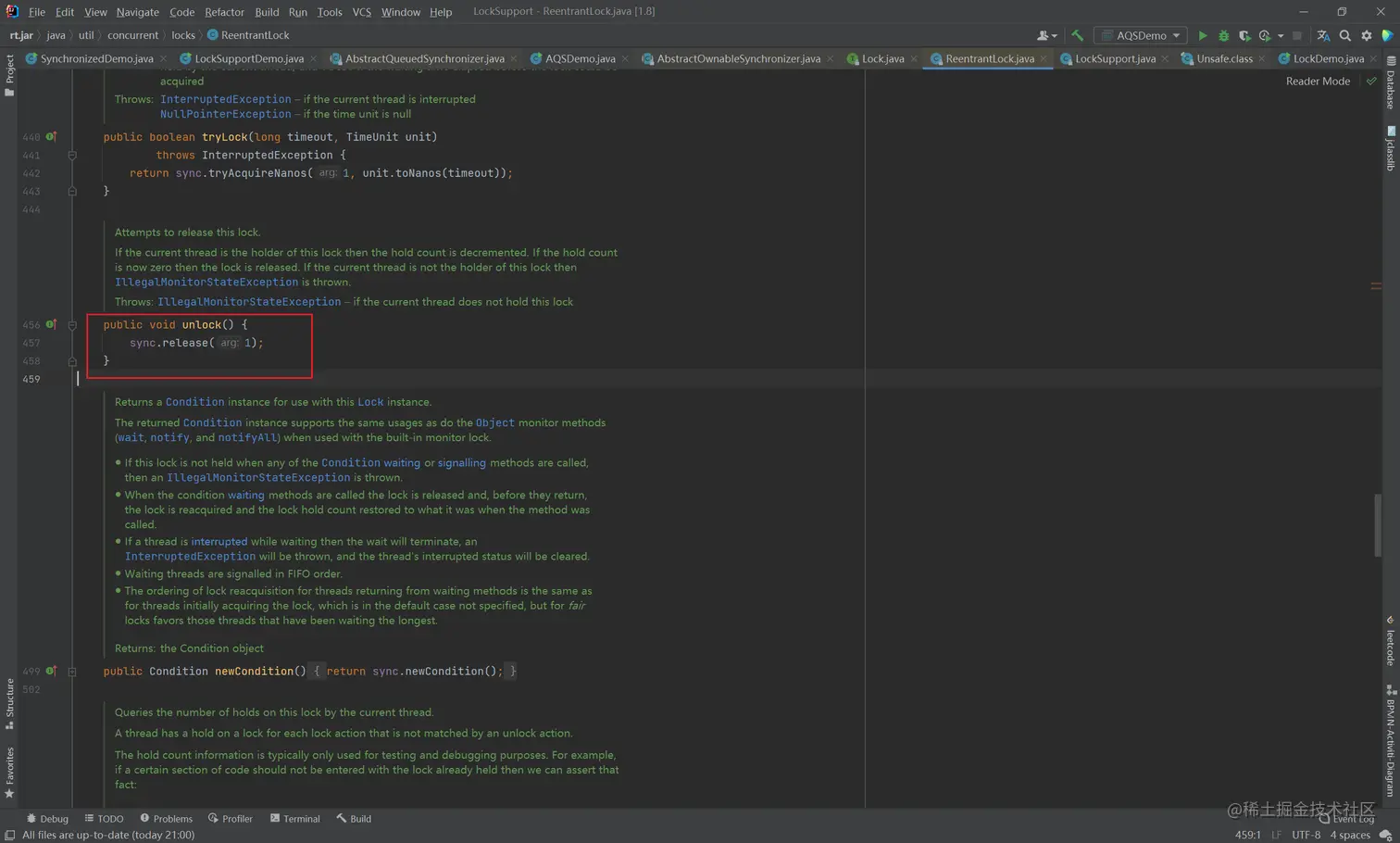This screenshot has width=1400, height=843.
Task: Place cursor on line 457 sync.release code
Action: [196, 343]
